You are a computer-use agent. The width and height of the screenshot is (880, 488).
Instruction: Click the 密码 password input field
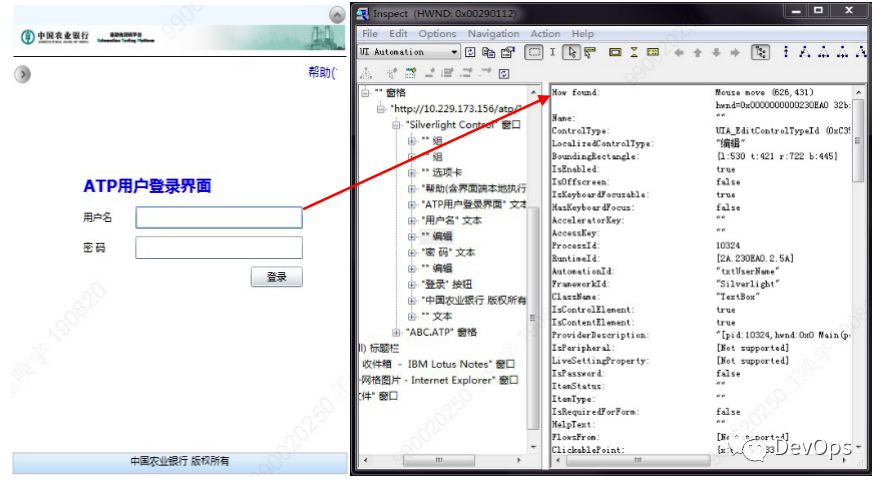point(219,247)
